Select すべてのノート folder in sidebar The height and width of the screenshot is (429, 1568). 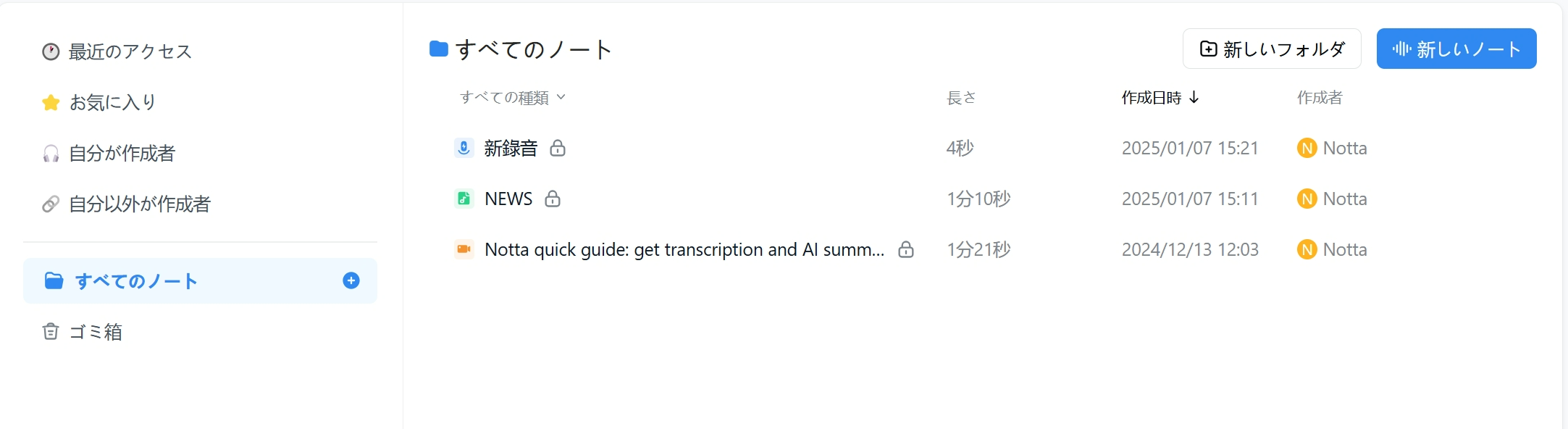[x=201, y=280]
